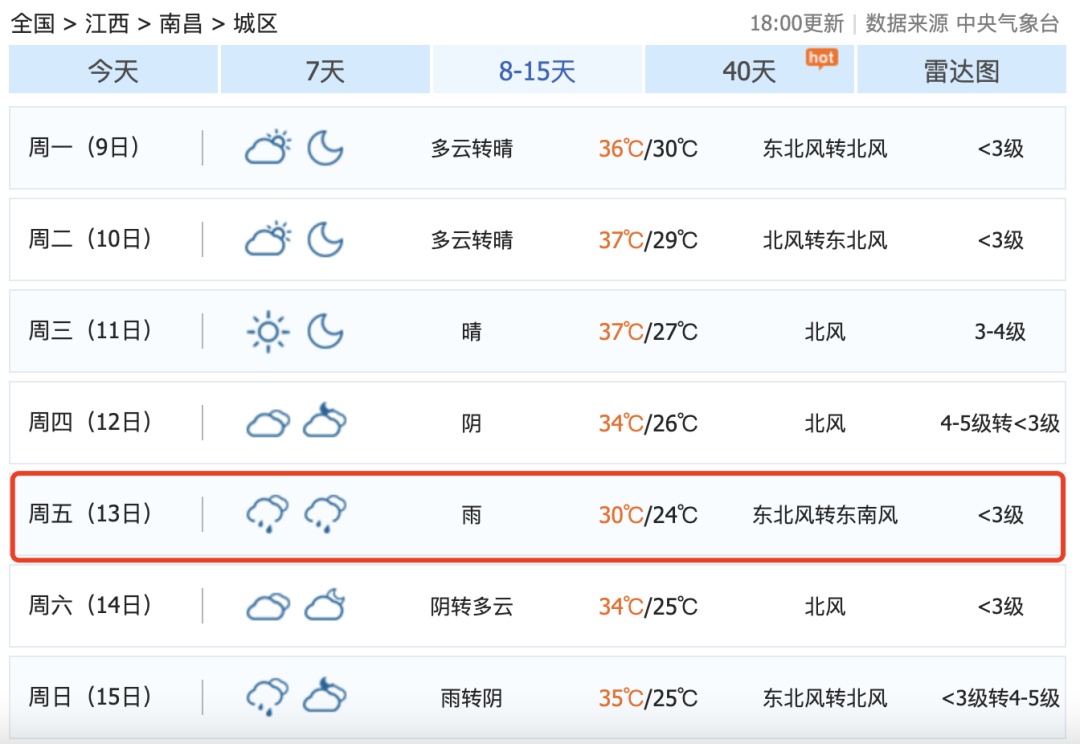Screen dimensions: 1080x744
Task: Open the 7天 forecast tab
Action: pos(325,70)
